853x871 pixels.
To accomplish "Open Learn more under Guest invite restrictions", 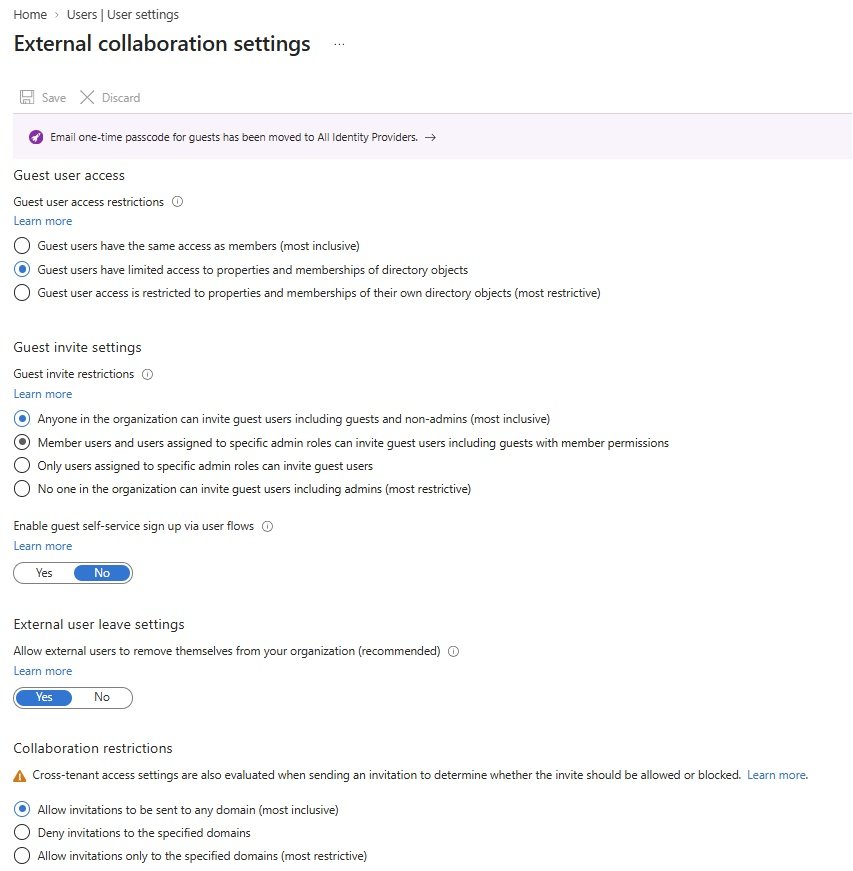I will point(43,394).
